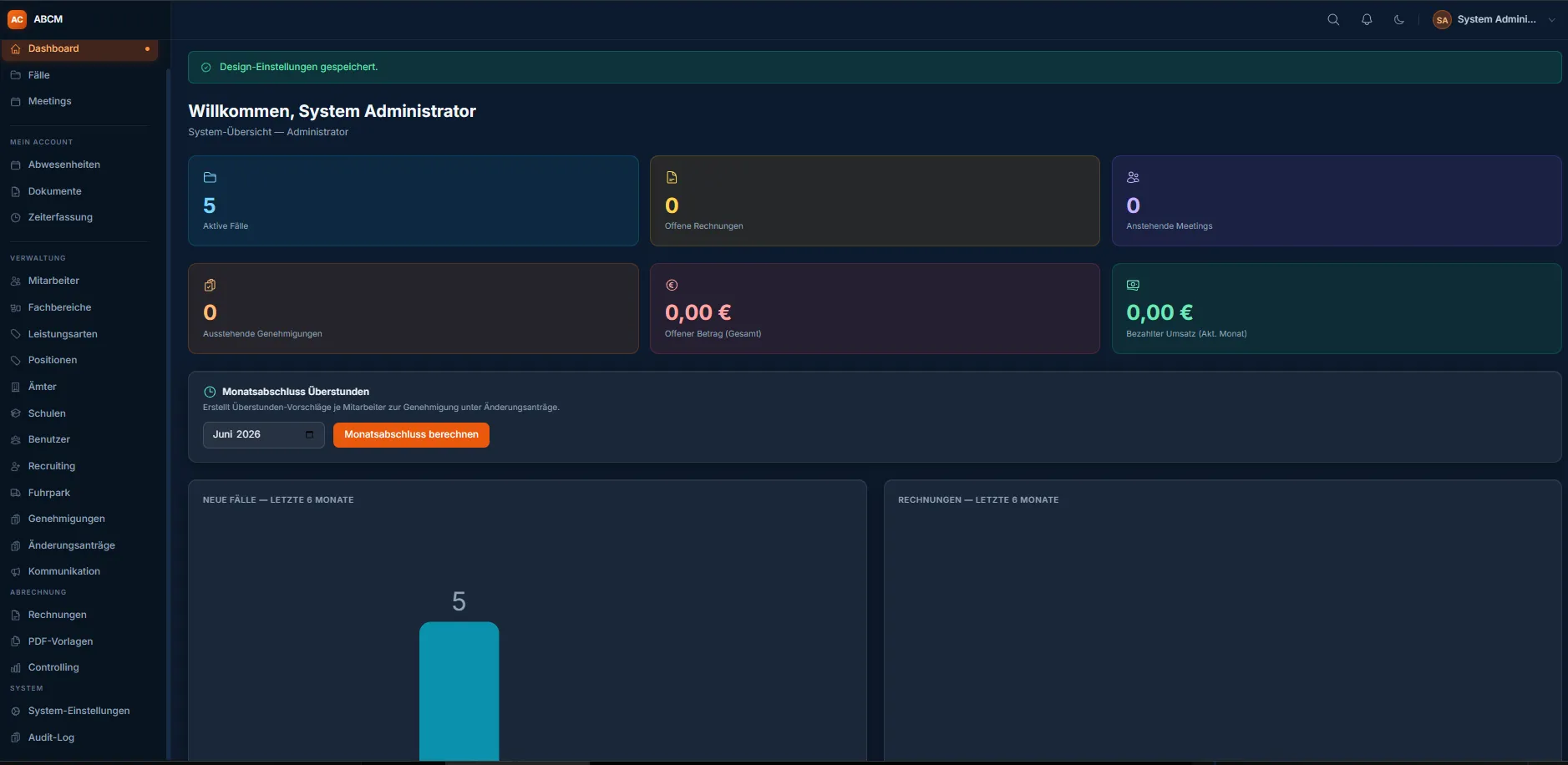
Task: Click the blue bar in Neue Fälle chart
Action: click(x=459, y=692)
